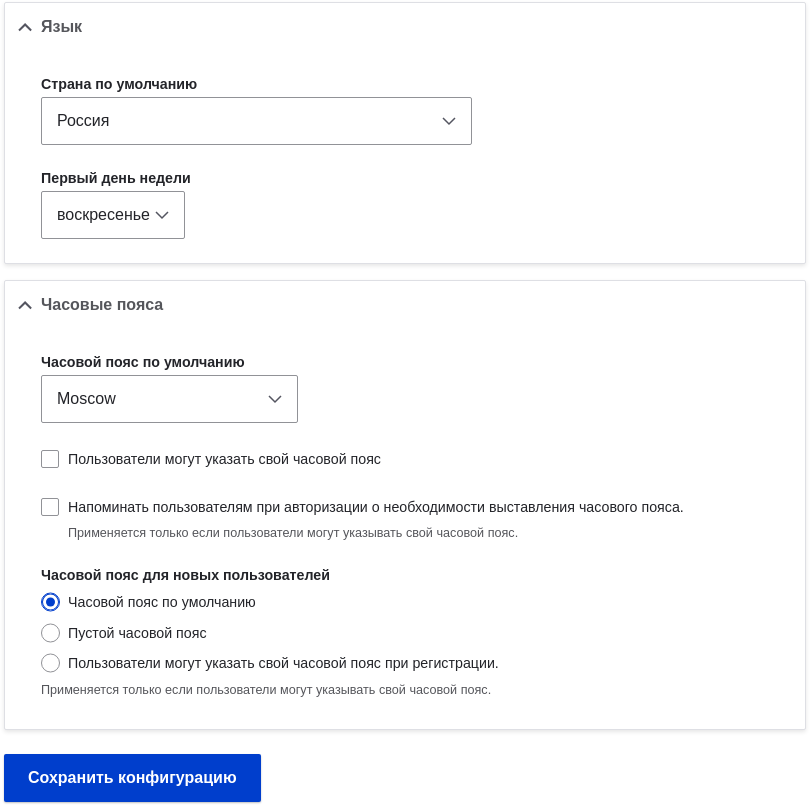The width and height of the screenshot is (810, 805).
Task: Click the Сохранить конфигурацию button
Action: coord(132,778)
